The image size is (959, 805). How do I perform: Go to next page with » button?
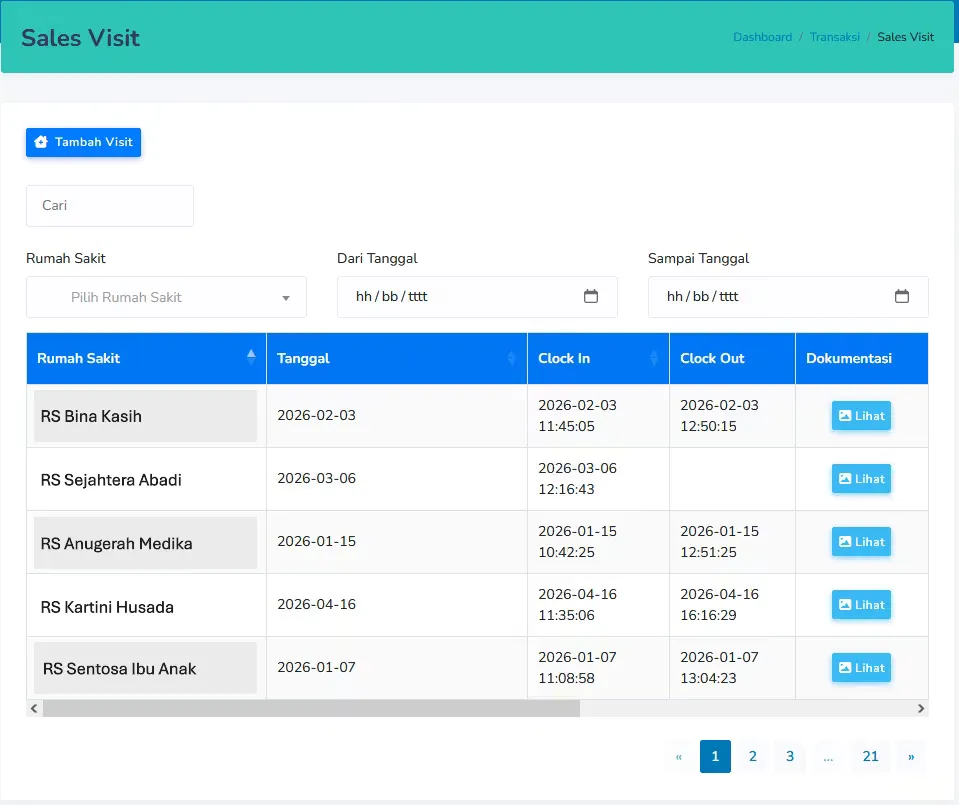(911, 757)
